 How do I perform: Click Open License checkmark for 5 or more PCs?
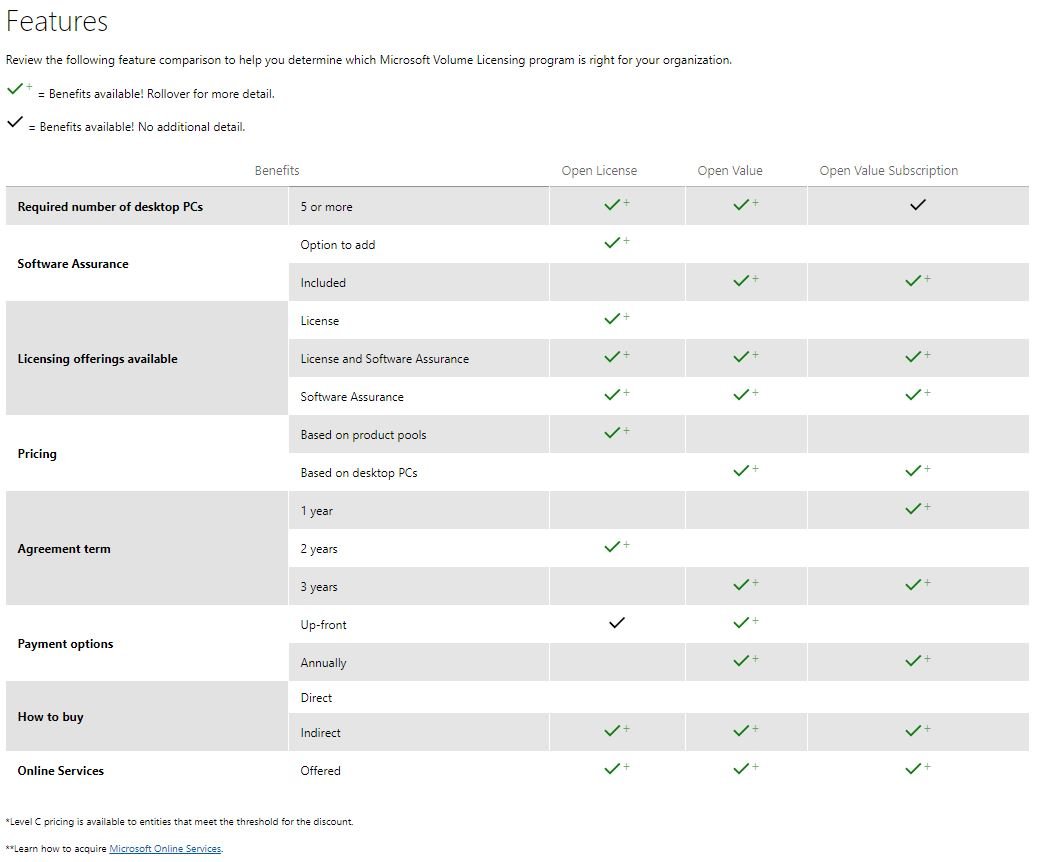click(615, 205)
